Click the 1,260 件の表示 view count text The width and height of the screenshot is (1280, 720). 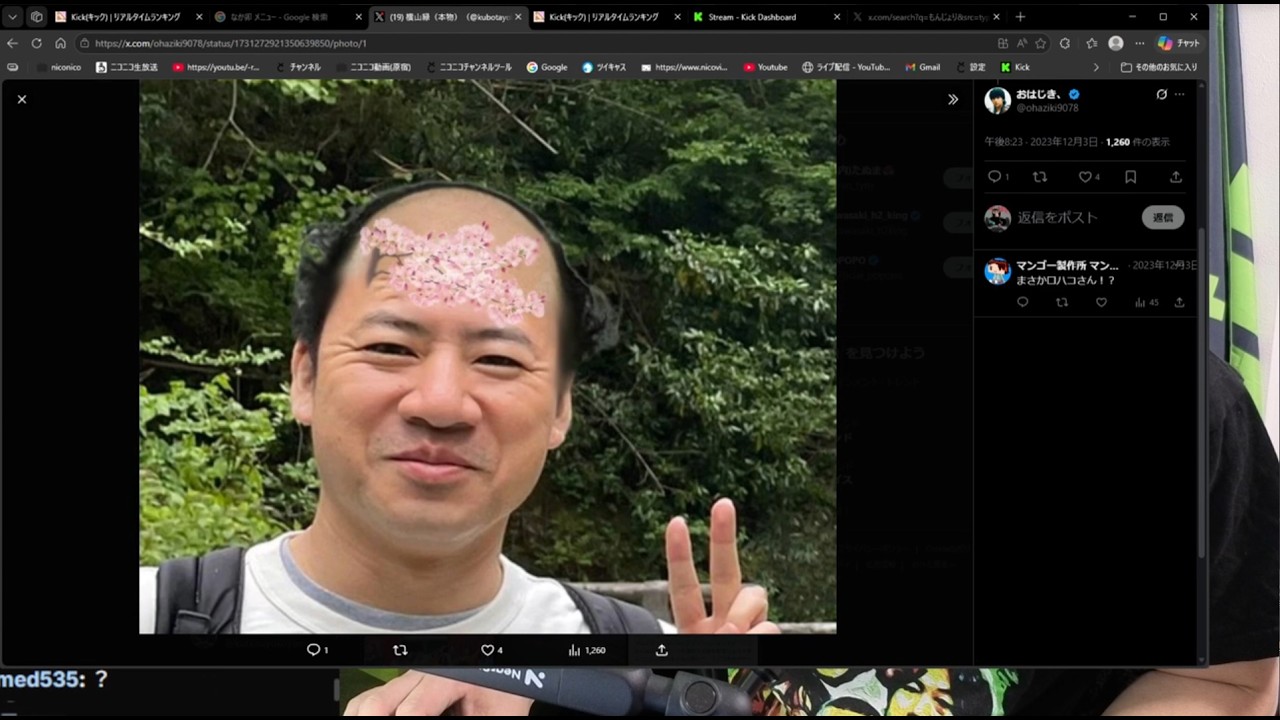(1137, 142)
